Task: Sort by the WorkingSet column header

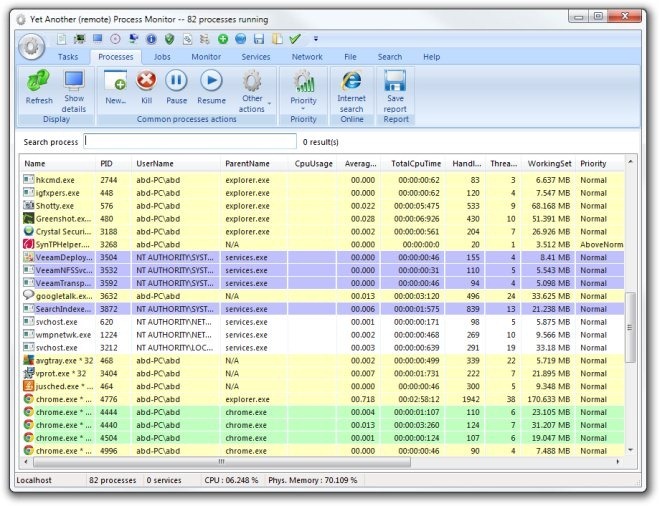Action: click(x=548, y=164)
